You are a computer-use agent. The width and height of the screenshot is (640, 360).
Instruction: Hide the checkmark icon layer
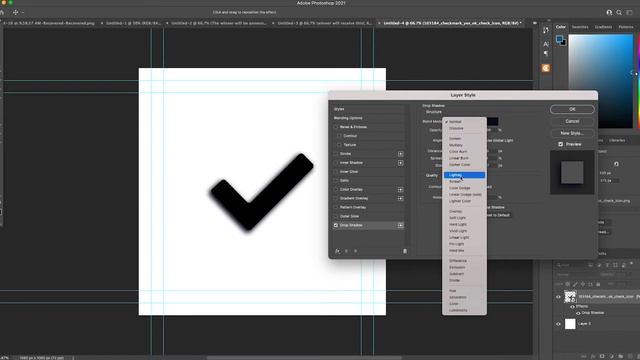(558, 297)
